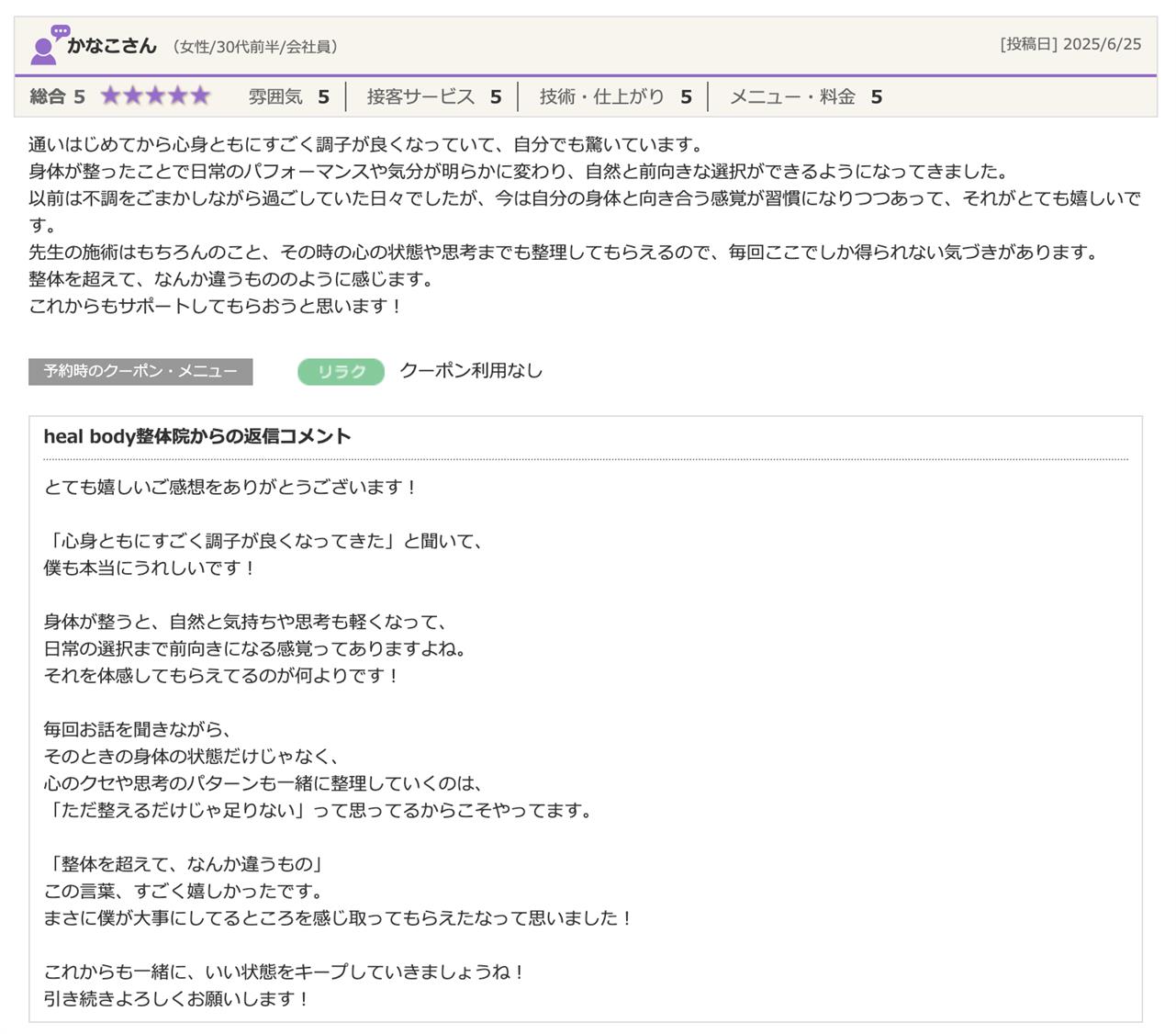Click the gray 予約時のクーポン・メニュー label
Image resolution: width=1176 pixels, height=1034 pixels.
(140, 371)
